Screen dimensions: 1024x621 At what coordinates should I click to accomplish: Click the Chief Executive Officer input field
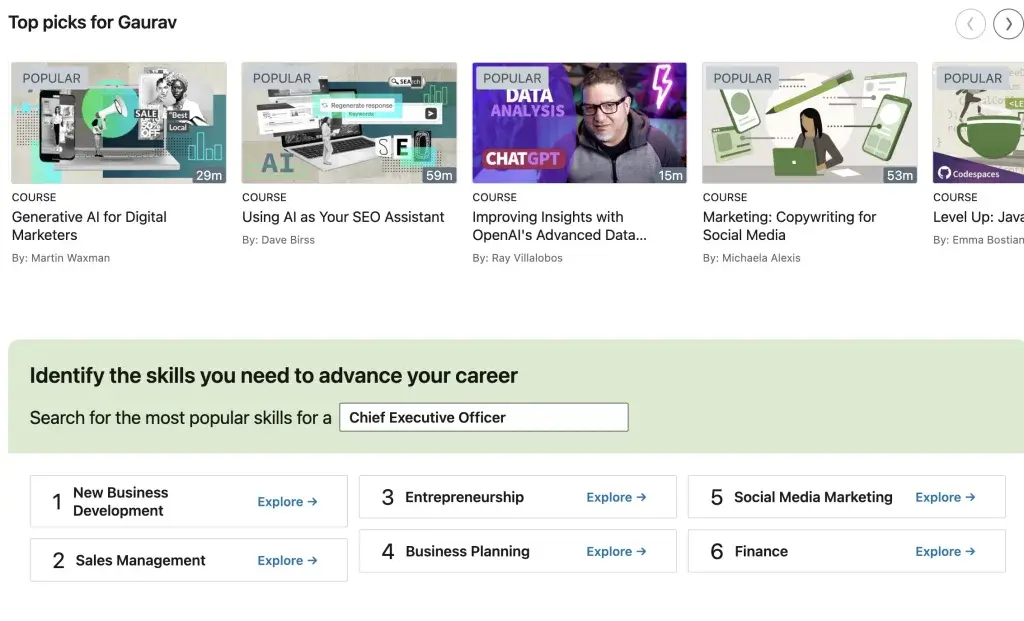coord(483,417)
